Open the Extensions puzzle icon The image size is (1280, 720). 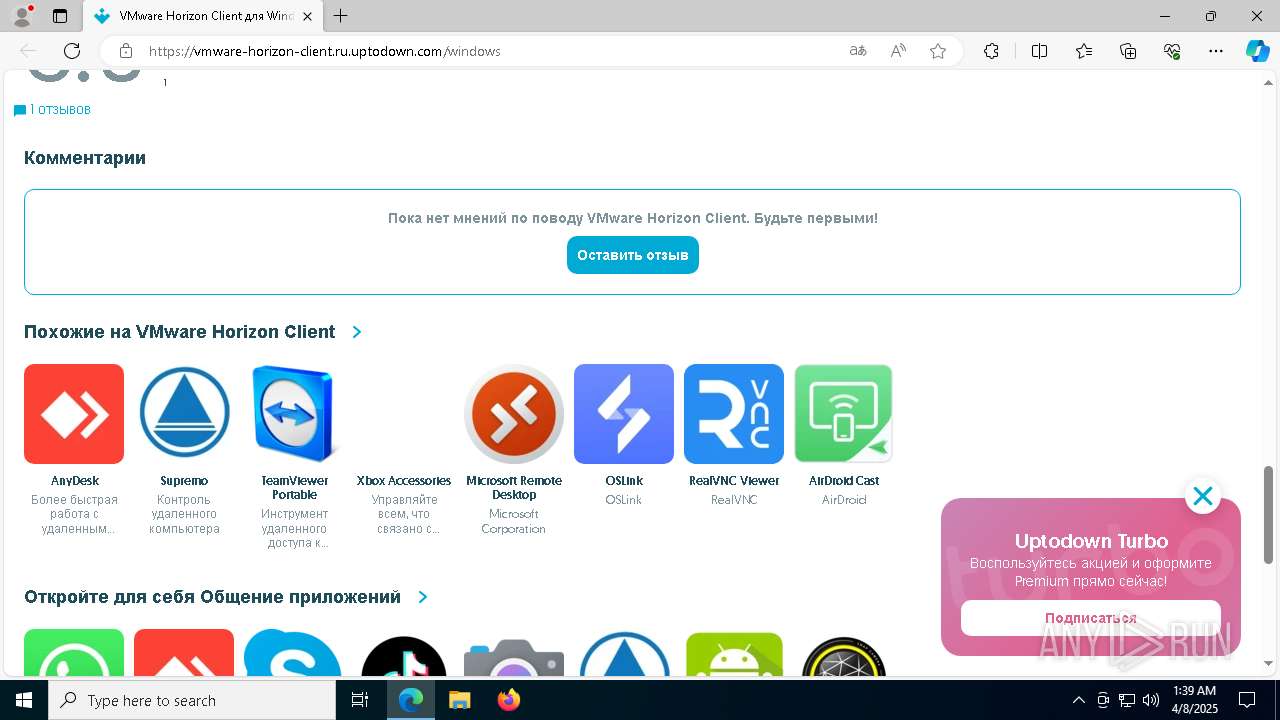[991, 51]
